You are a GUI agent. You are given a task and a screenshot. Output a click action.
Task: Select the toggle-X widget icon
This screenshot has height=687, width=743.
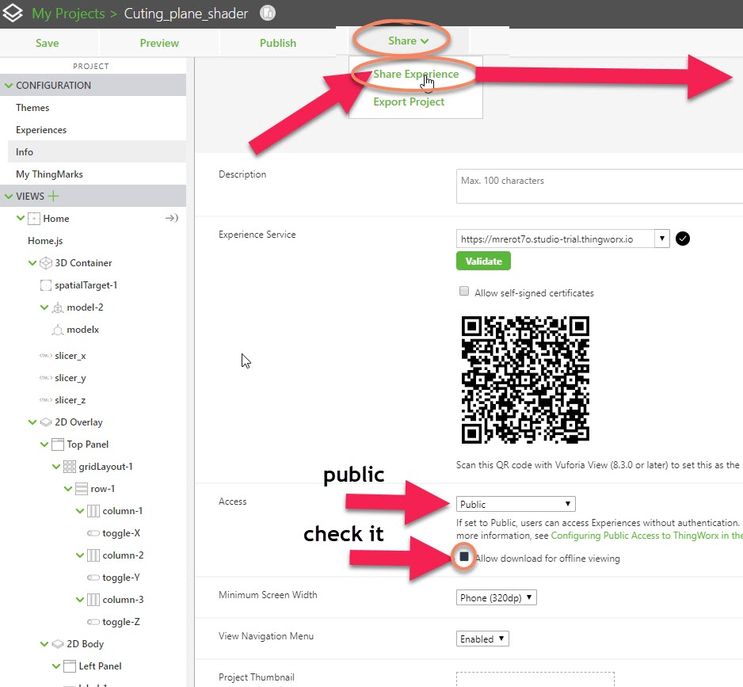[x=93, y=533]
